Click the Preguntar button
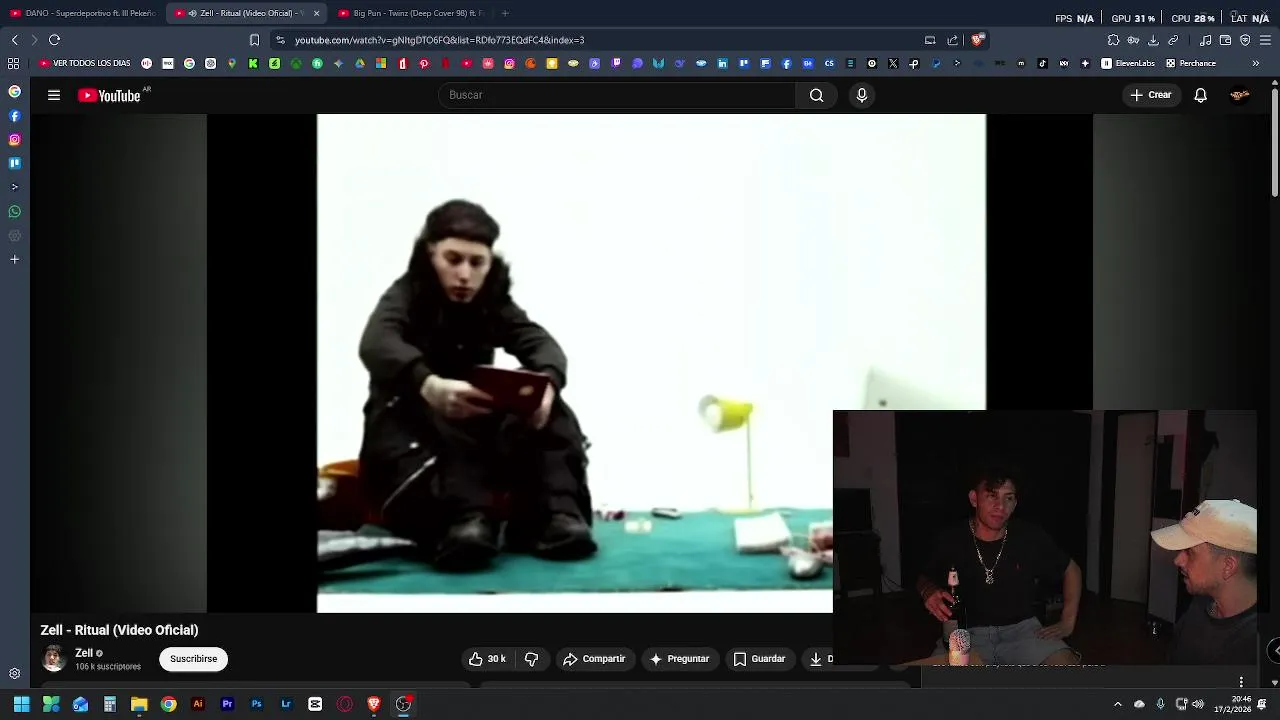 tap(679, 659)
